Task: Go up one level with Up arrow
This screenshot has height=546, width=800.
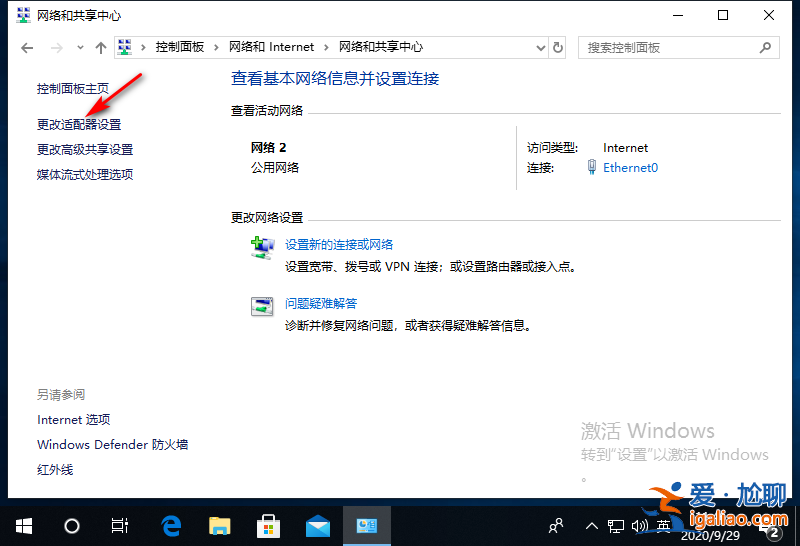Action: point(101,48)
